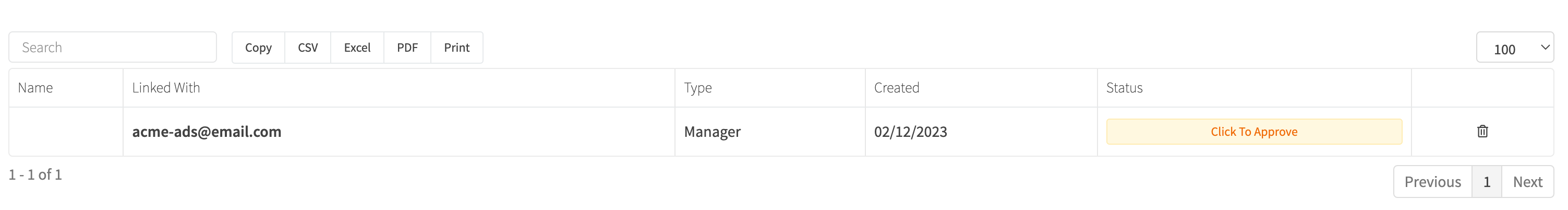Export the table as CSV
This screenshot has width=1568, height=210.
[307, 48]
